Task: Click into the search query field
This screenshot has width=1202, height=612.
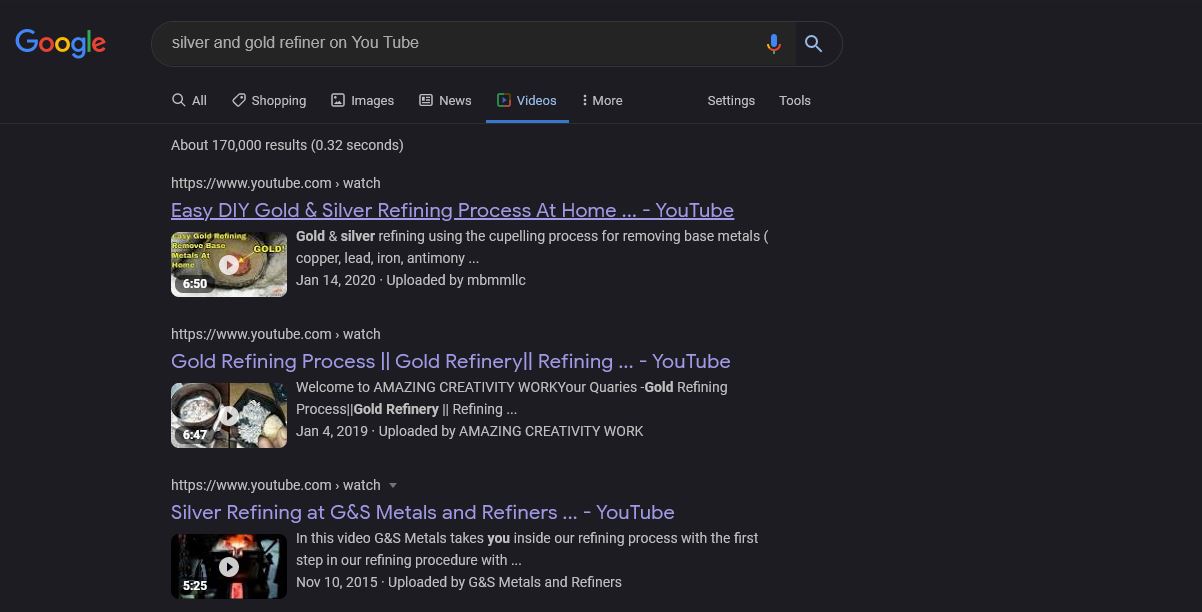Action: pos(460,43)
